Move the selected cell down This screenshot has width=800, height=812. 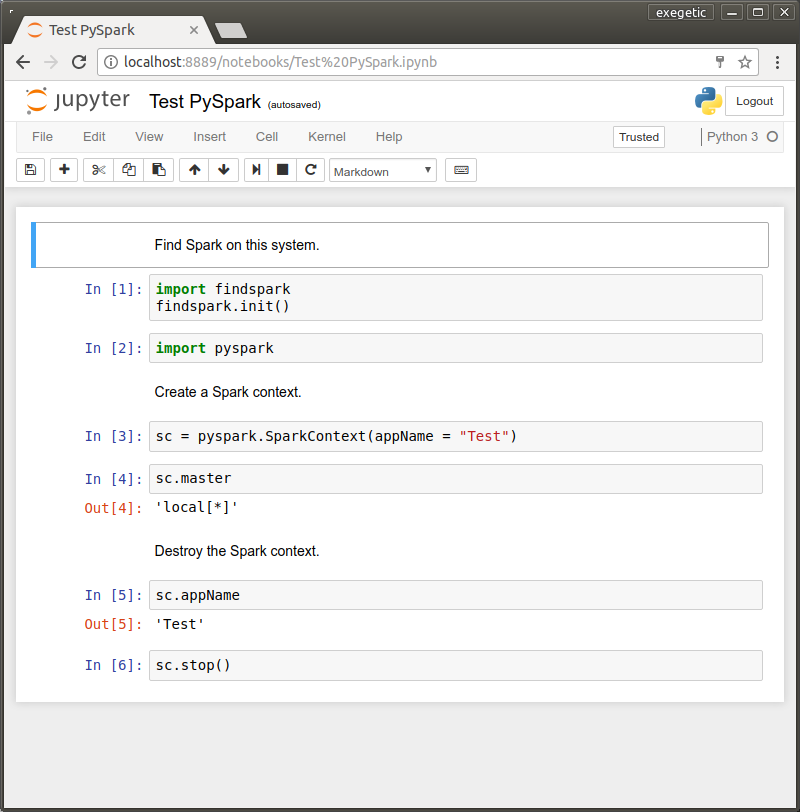pyautogui.click(x=223, y=170)
